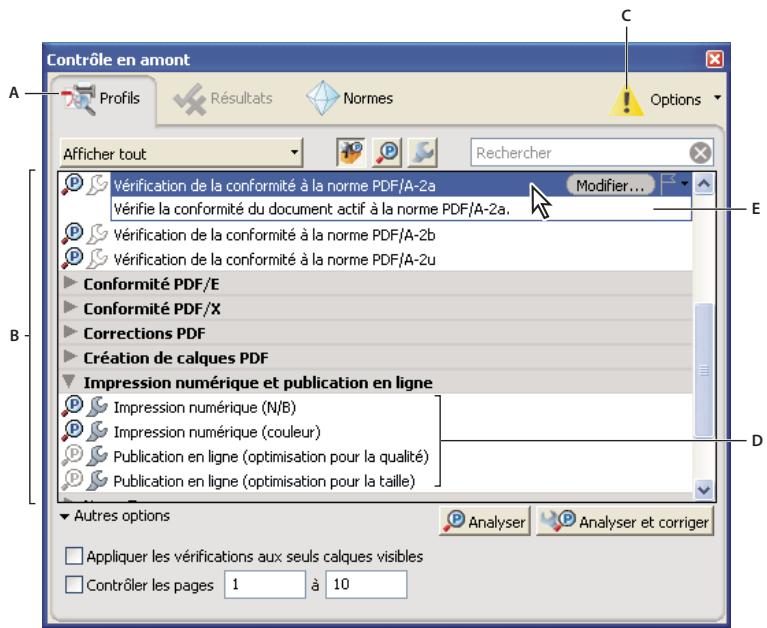Click wrench icon of Impression numérique (N/B)
The width and height of the screenshot is (767, 628).
97,406
